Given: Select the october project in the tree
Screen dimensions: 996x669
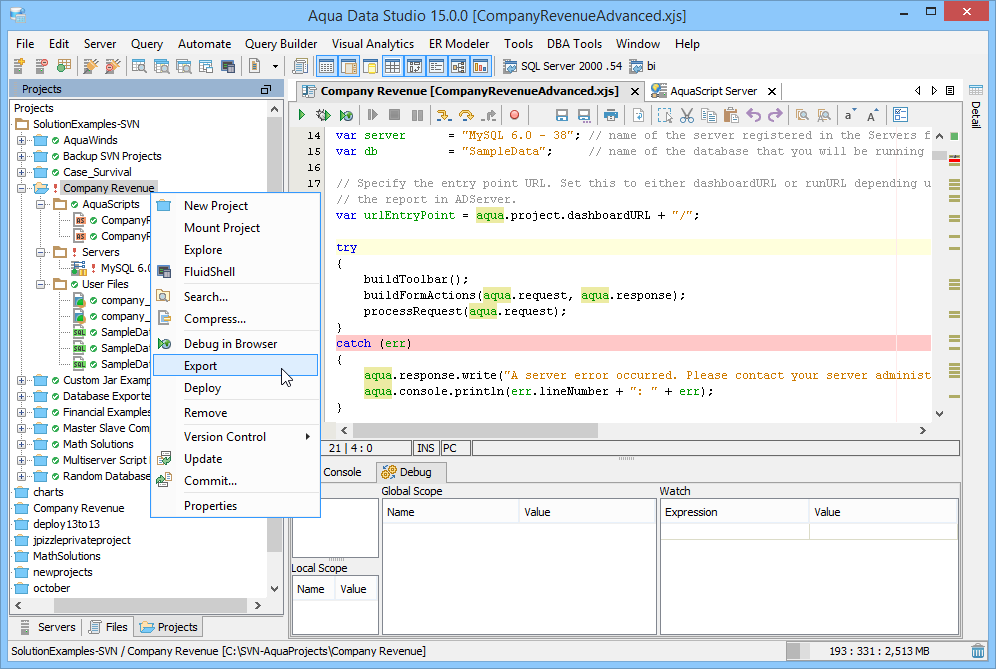Looking at the screenshot, I should [51, 588].
